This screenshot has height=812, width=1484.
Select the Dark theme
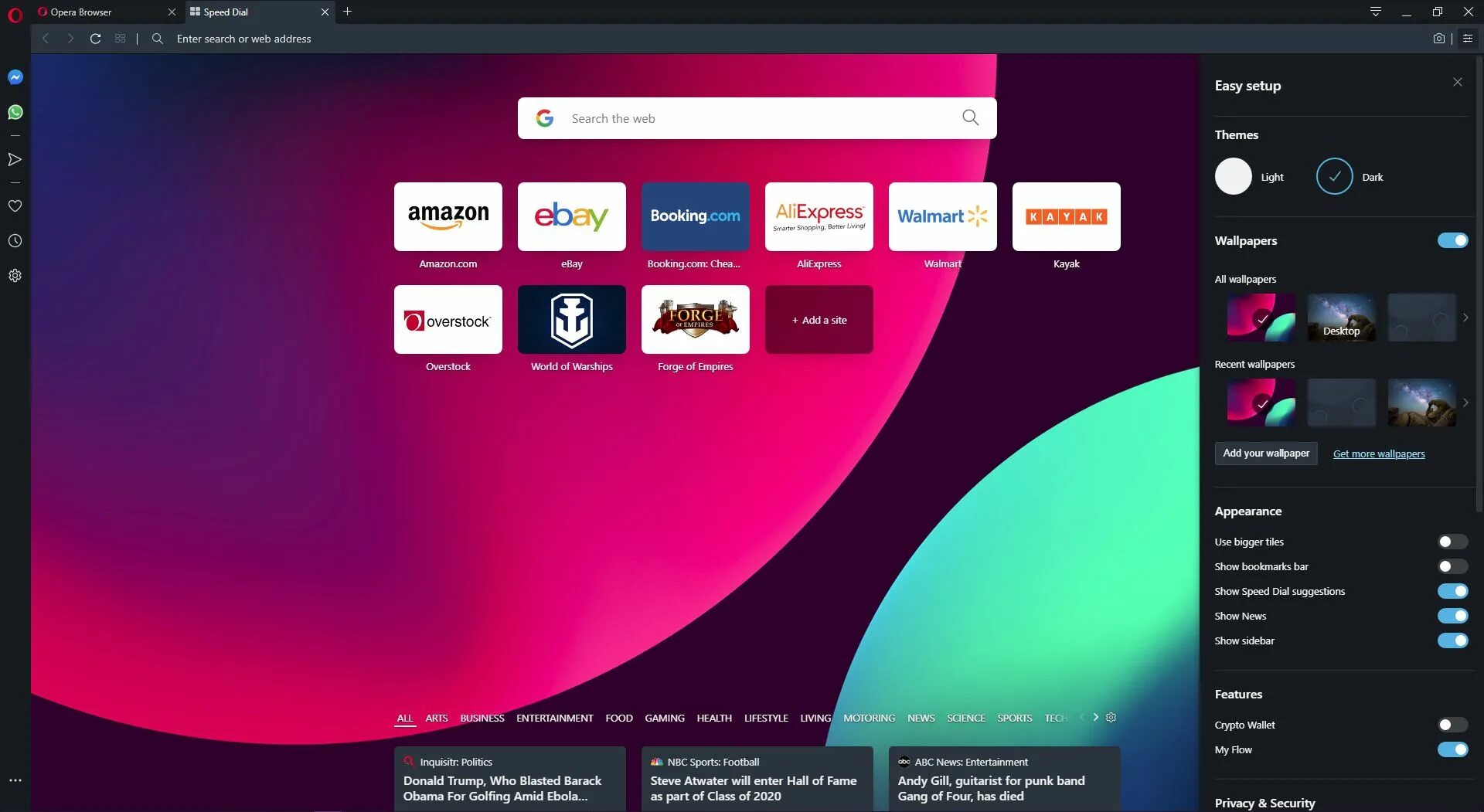[x=1335, y=176]
